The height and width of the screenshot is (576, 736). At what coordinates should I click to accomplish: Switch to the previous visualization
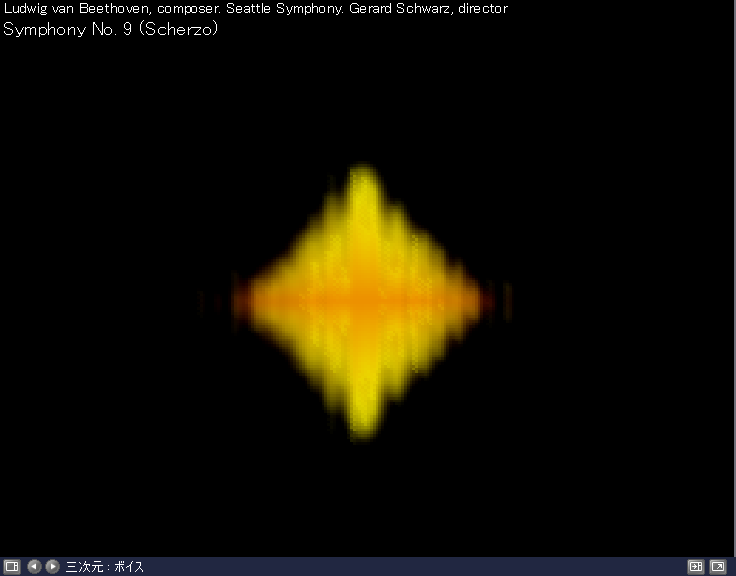(x=34, y=566)
